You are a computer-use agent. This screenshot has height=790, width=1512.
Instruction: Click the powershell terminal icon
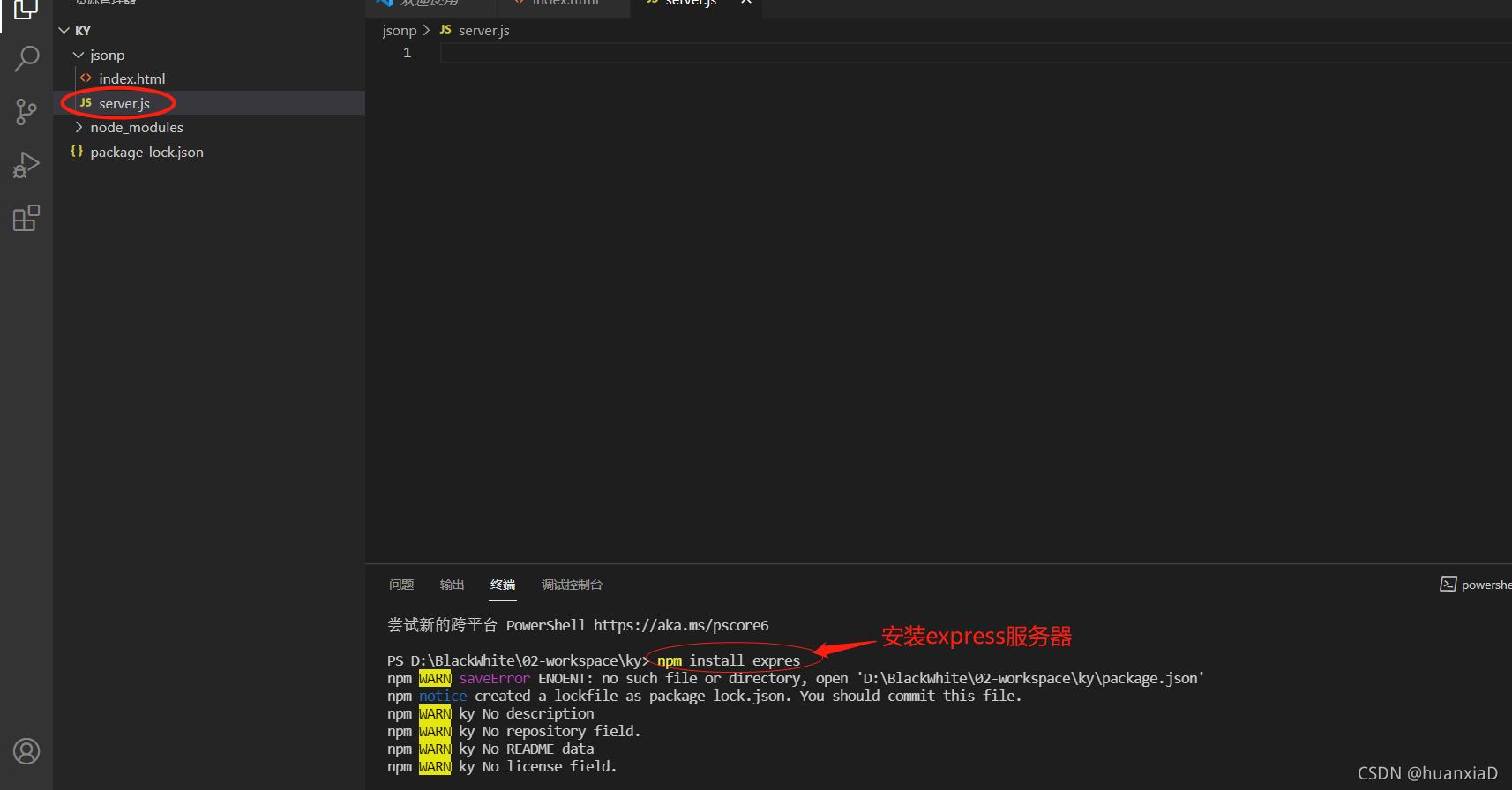pos(1448,585)
